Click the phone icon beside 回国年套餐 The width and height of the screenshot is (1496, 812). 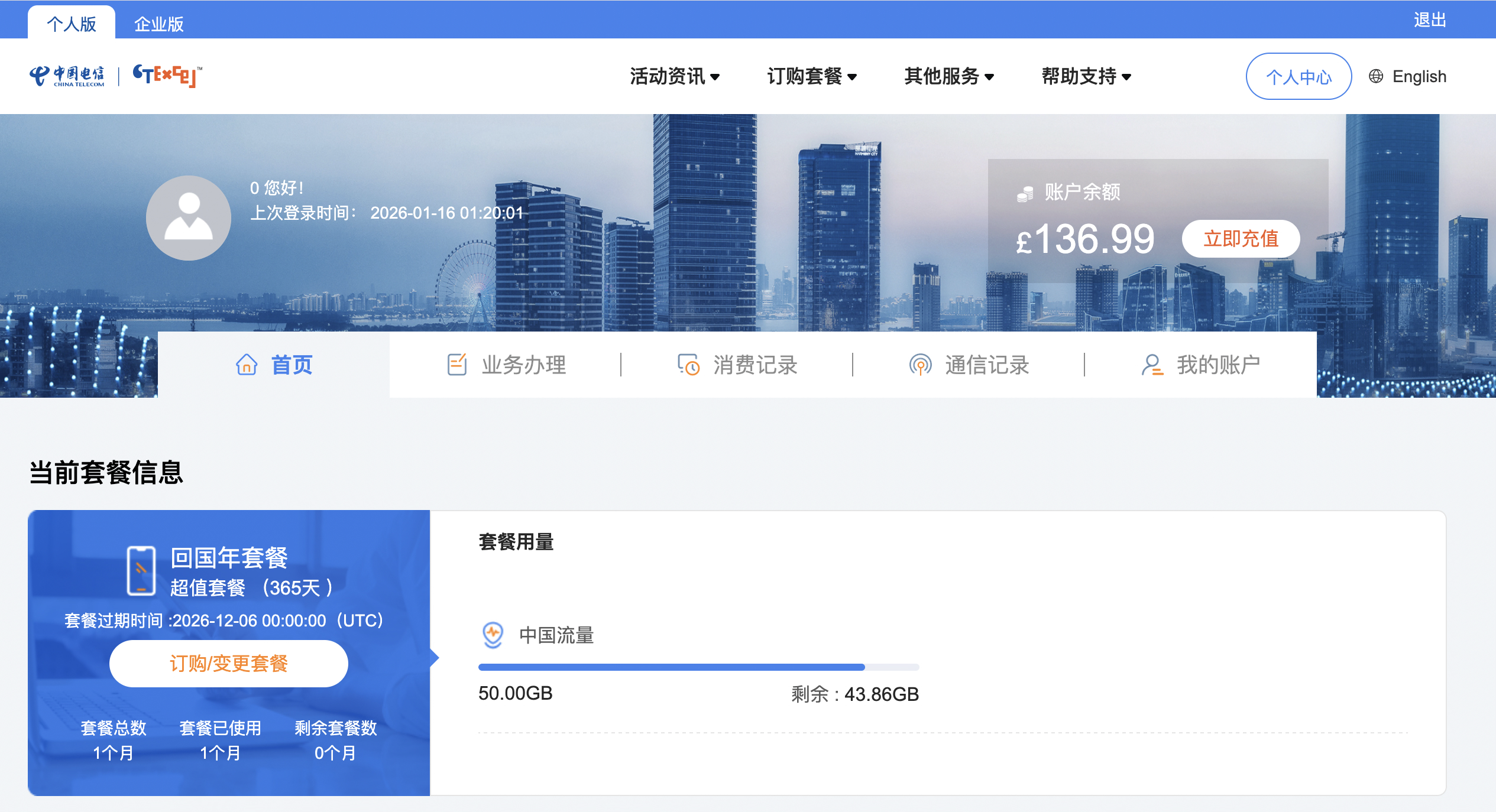click(141, 571)
